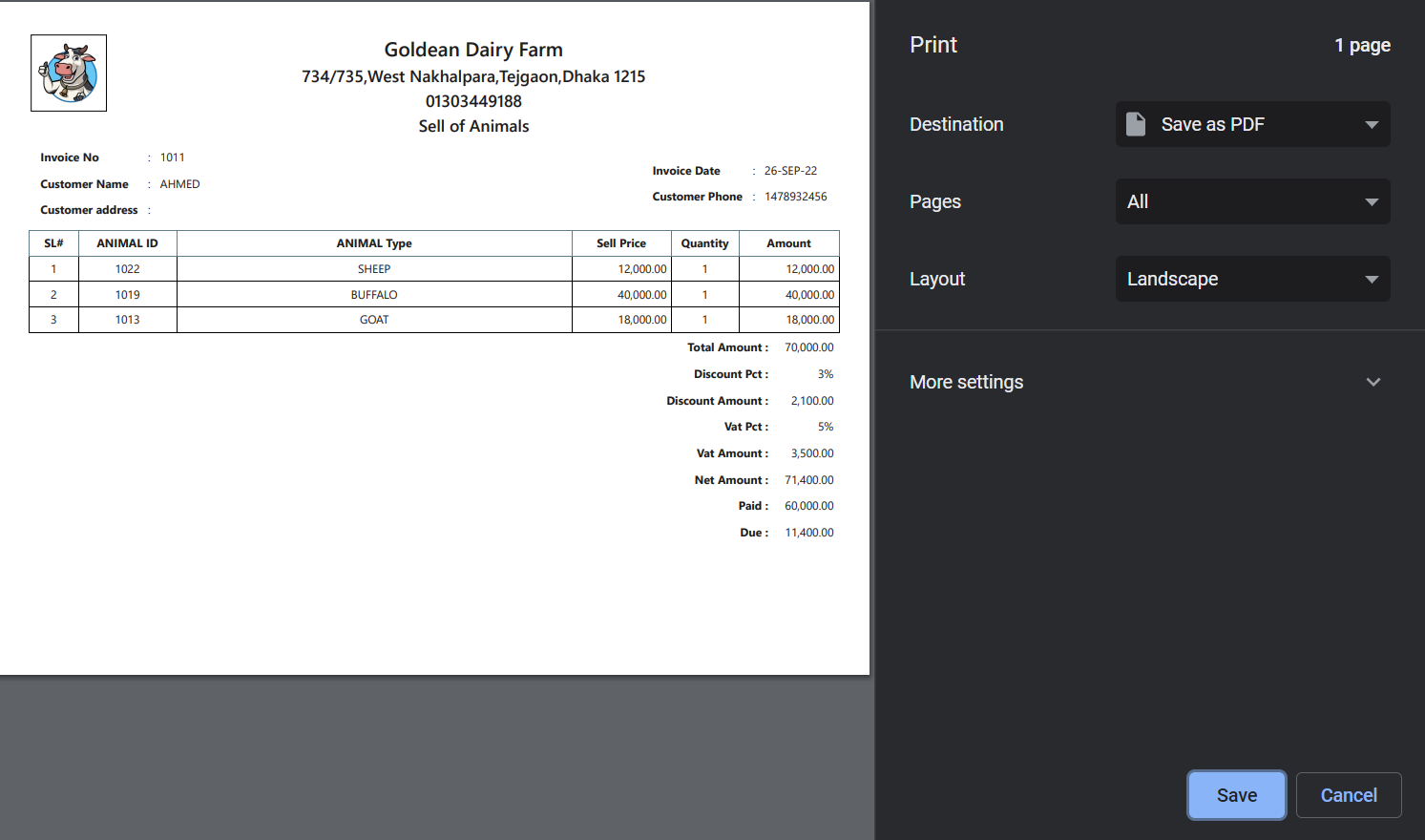Screen dimensions: 1425x840
Task: Click invoice date 26-SEP-22
Action: [790, 171]
